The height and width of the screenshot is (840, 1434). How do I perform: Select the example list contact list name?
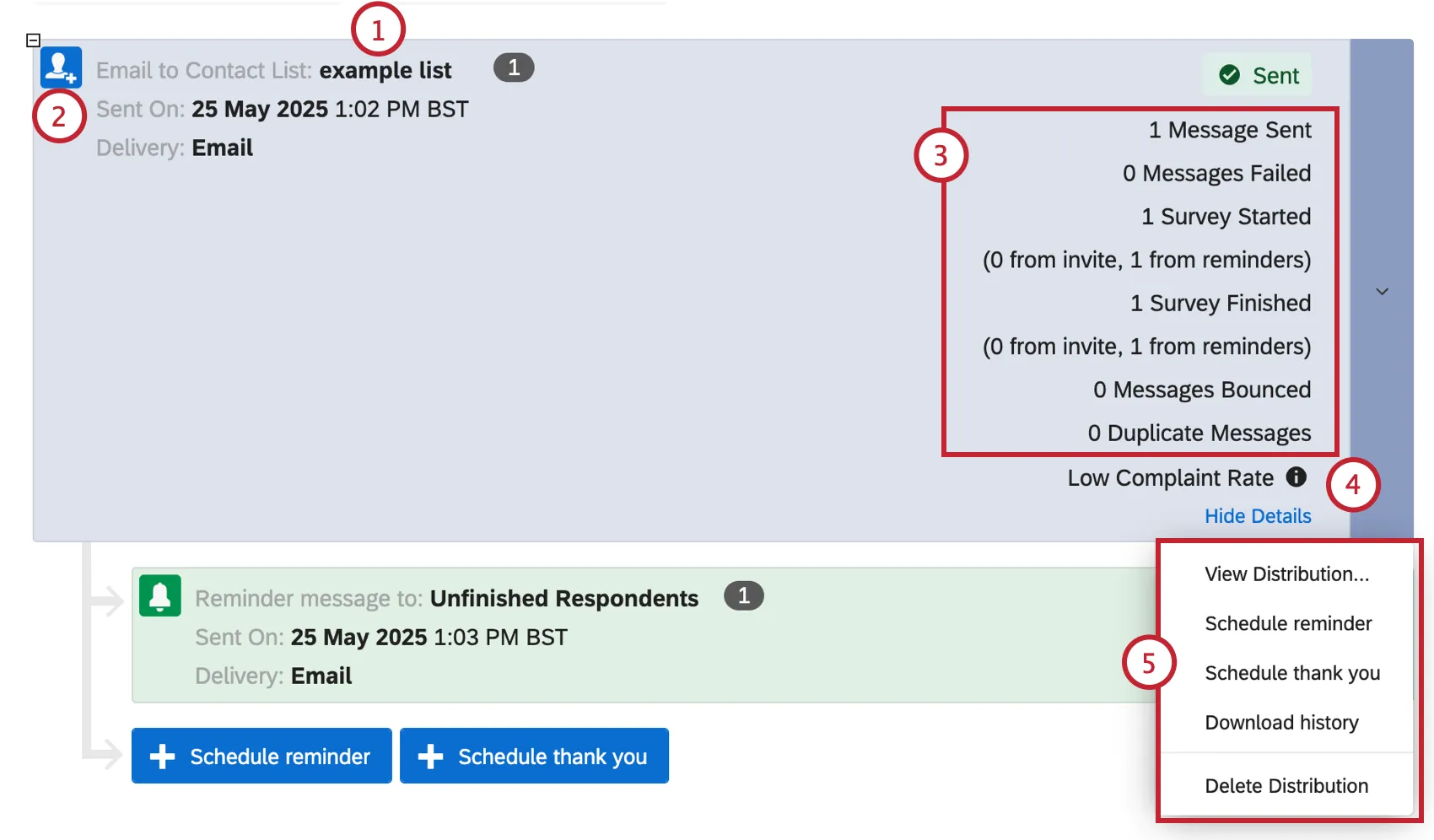pos(386,70)
